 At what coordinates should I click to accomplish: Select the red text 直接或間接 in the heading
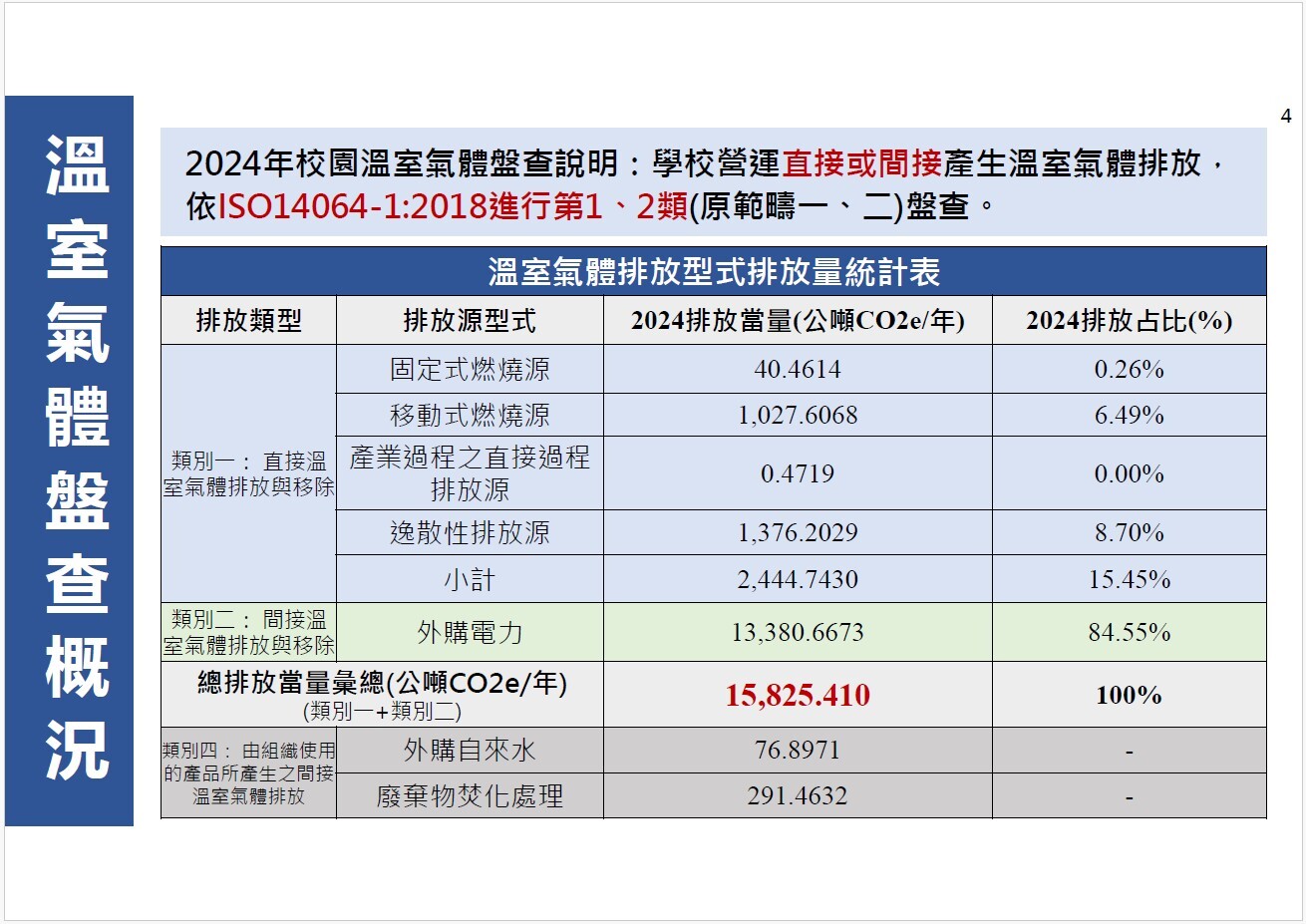tap(861, 162)
